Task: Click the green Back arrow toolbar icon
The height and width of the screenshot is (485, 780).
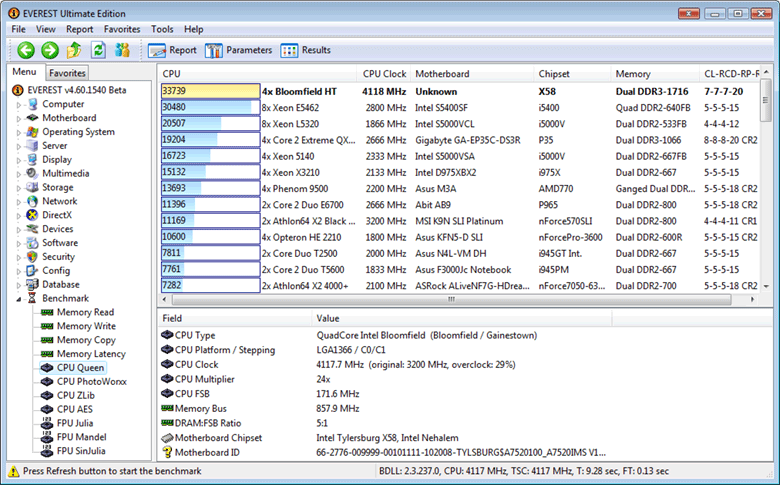Action: (x=26, y=50)
